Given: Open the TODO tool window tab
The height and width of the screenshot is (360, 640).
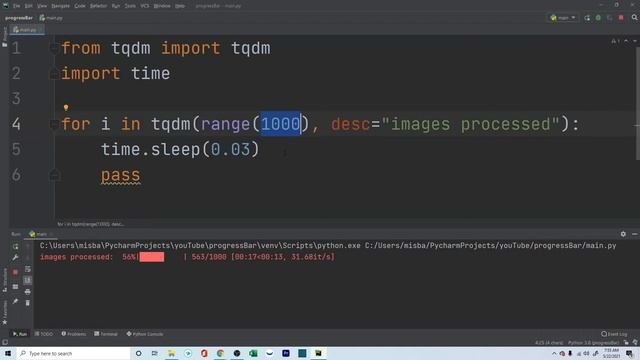Looking at the screenshot, I should pyautogui.click(x=44, y=334).
